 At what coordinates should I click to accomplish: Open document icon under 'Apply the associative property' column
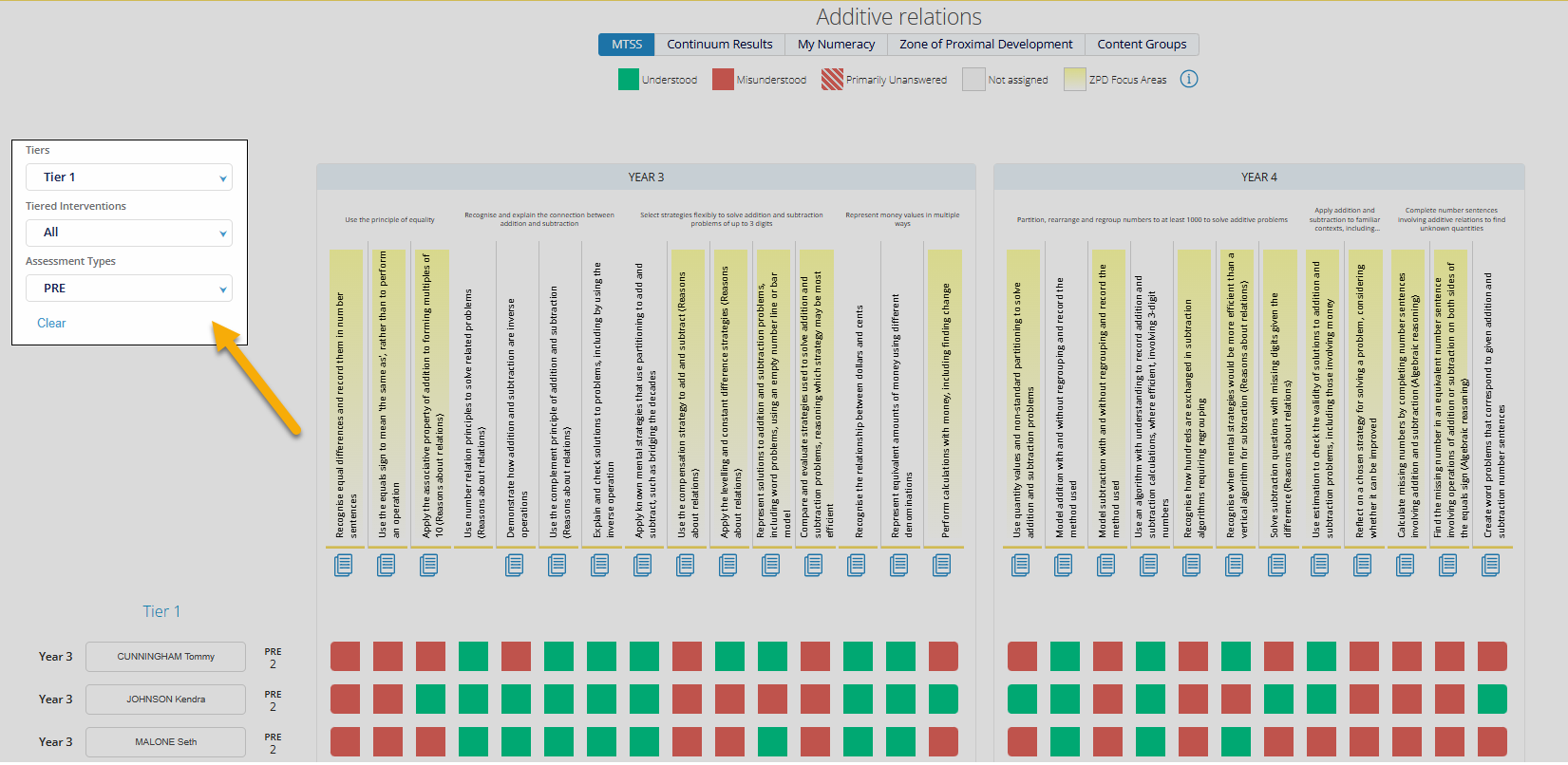(429, 565)
